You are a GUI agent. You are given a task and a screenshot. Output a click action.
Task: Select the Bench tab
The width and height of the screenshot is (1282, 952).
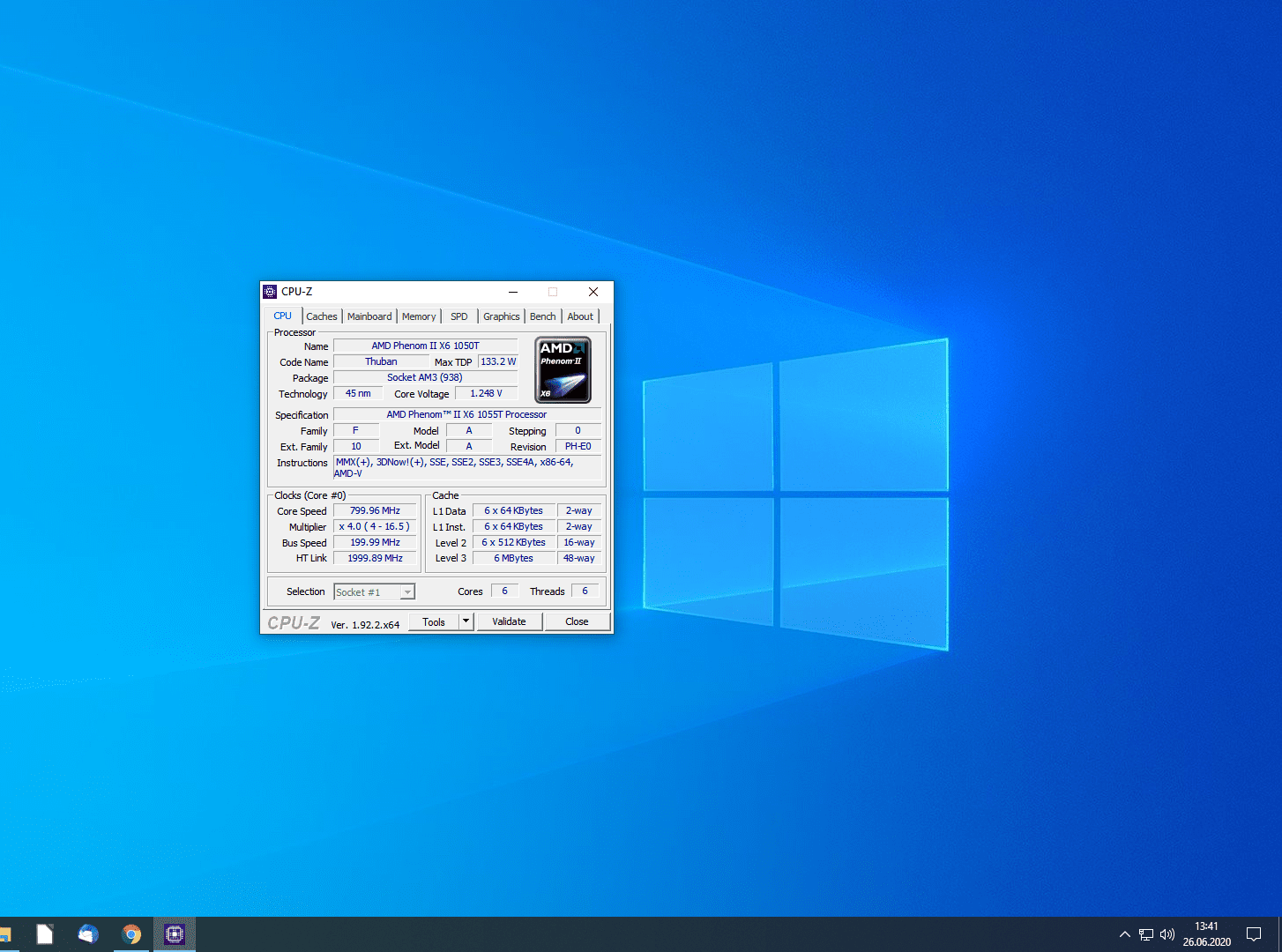pos(543,316)
